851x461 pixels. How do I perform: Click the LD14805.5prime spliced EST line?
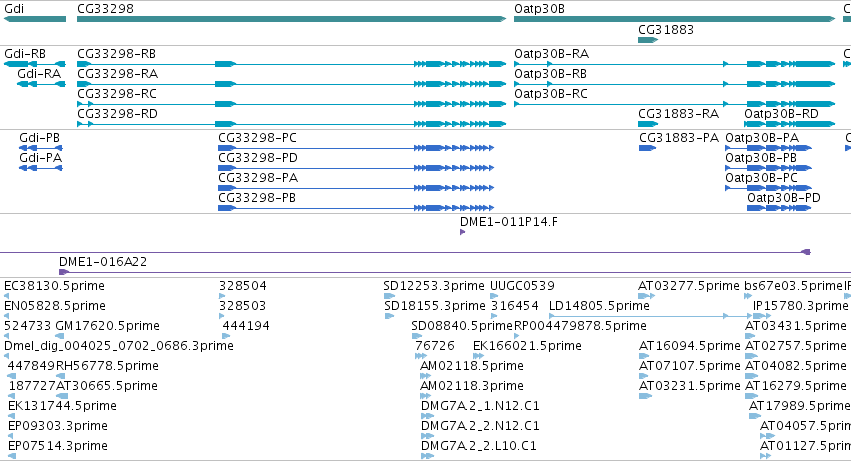pos(650,316)
